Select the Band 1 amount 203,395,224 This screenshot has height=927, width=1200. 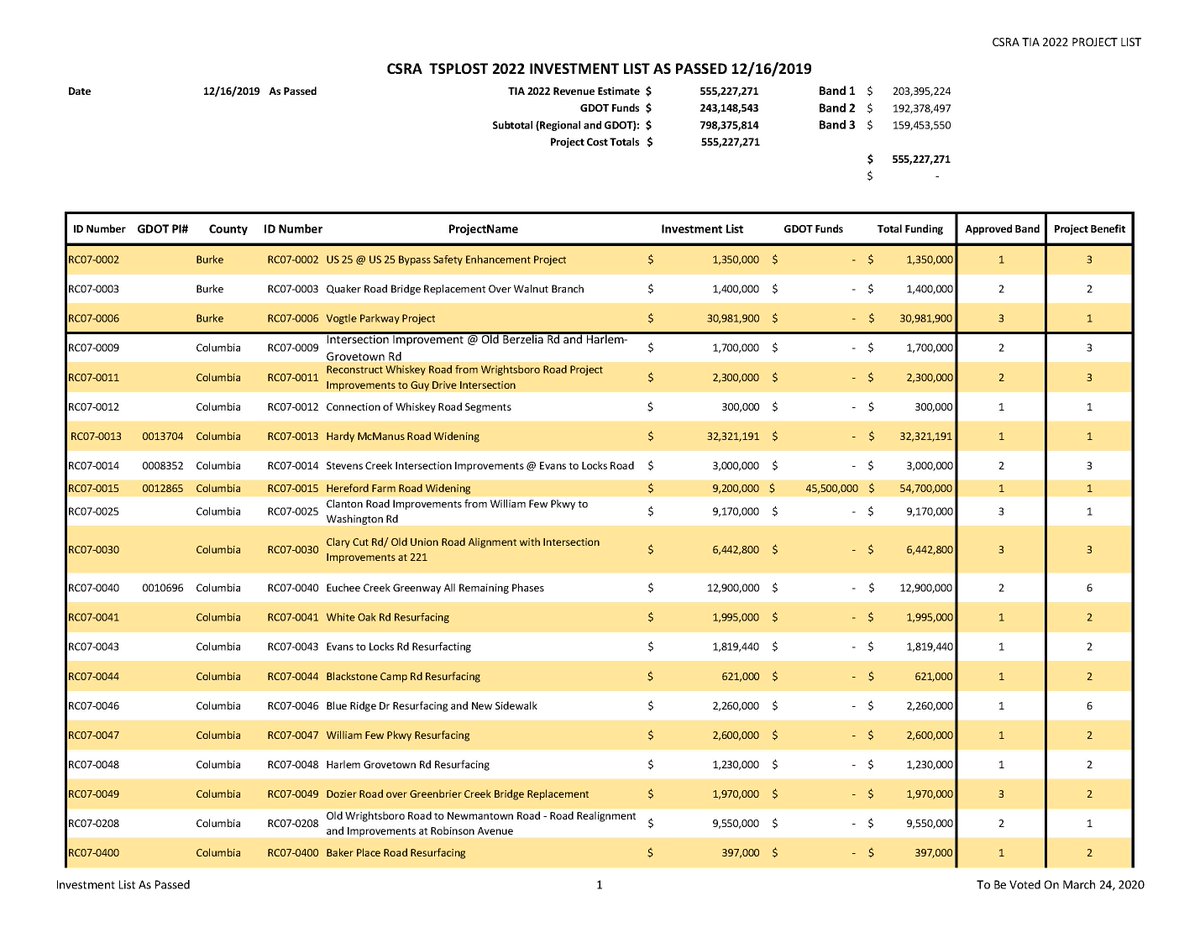(x=921, y=91)
